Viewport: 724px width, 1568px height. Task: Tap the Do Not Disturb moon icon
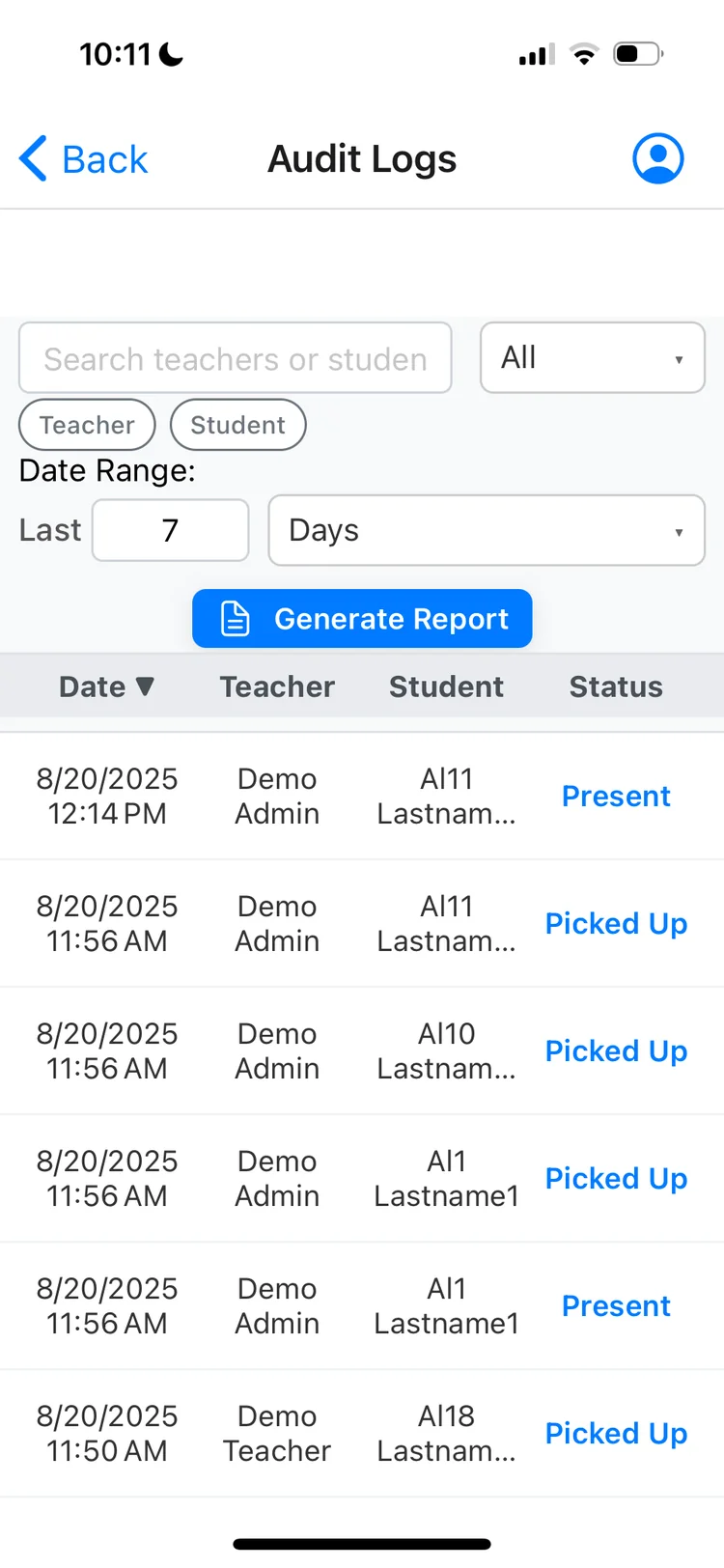pyautogui.click(x=172, y=55)
